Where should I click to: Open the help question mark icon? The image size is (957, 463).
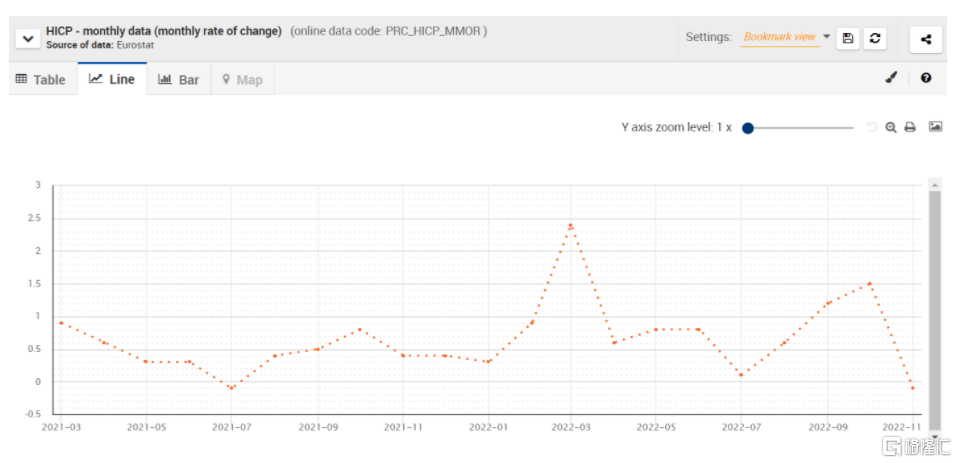coord(926,78)
